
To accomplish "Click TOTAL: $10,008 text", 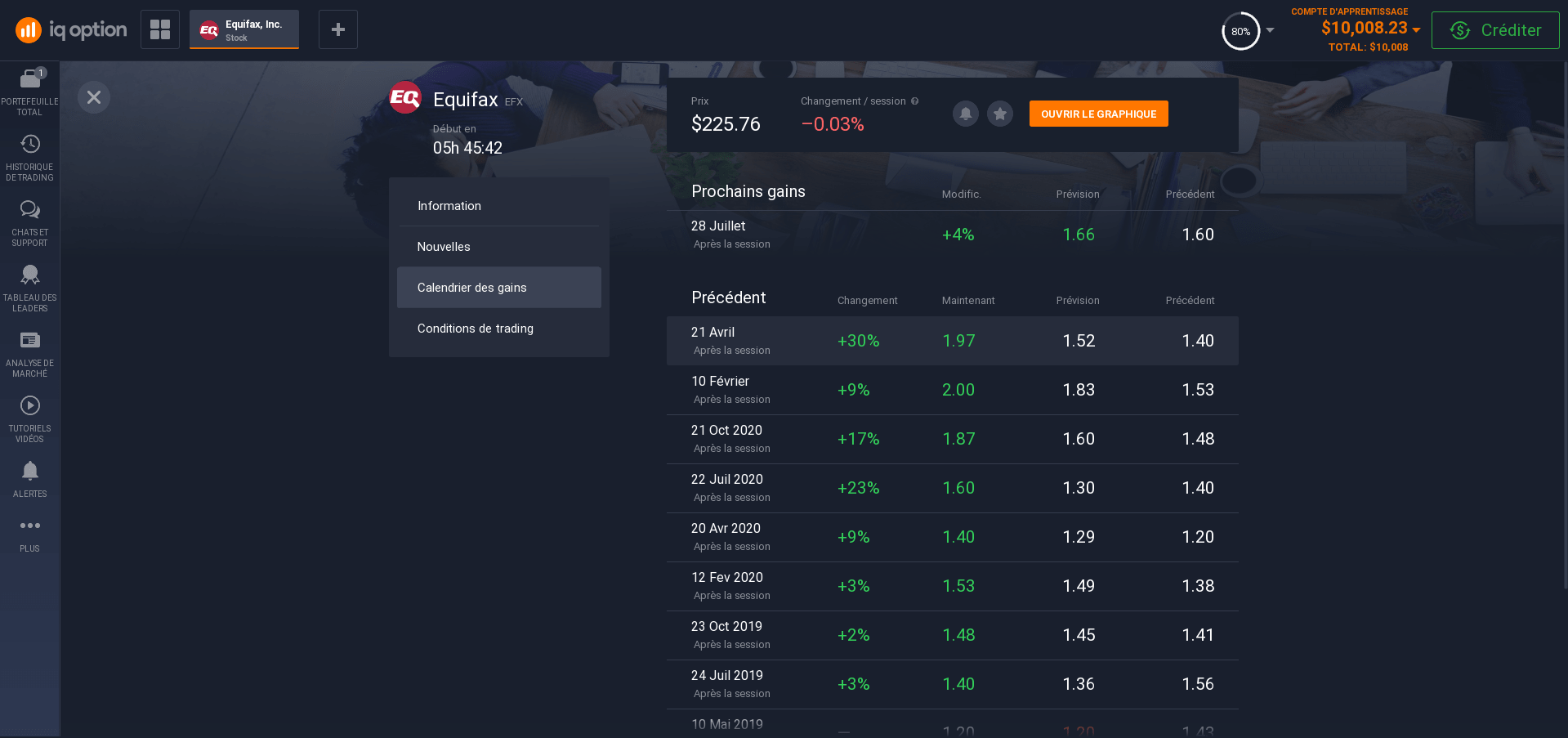I will (1368, 47).
